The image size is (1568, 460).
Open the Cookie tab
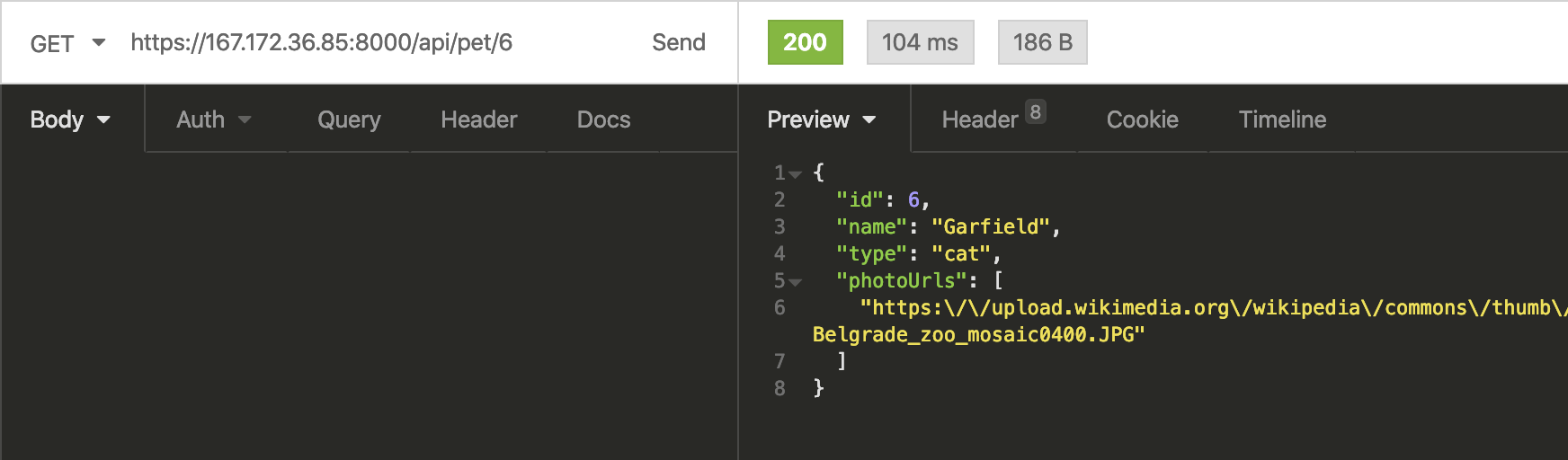1142,119
